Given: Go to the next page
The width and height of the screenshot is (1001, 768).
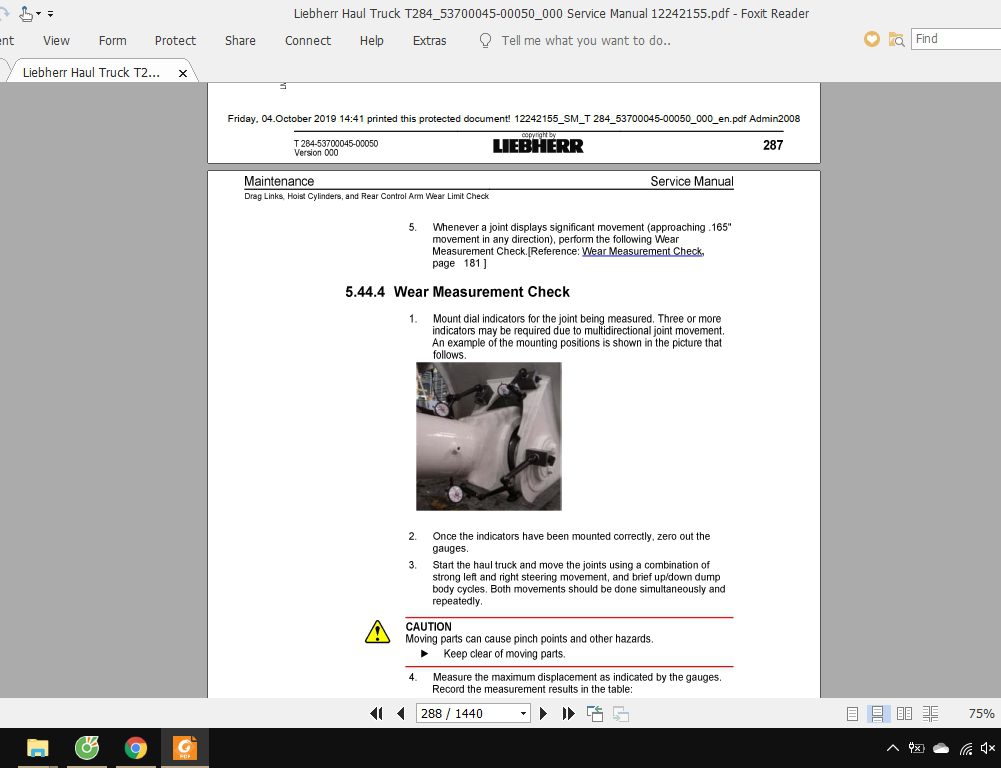Looking at the screenshot, I should [x=543, y=714].
